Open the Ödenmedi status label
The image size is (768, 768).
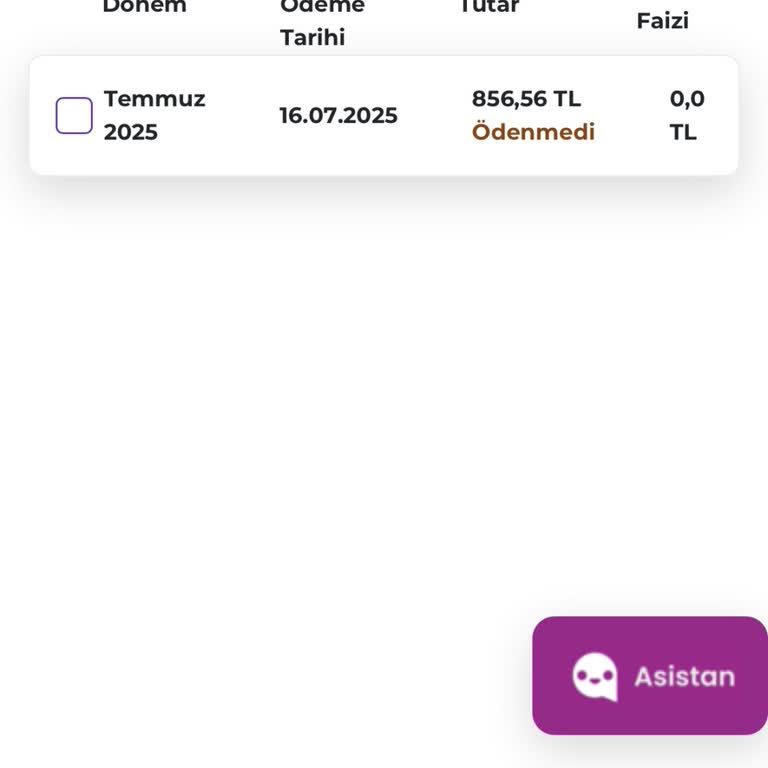pos(533,132)
